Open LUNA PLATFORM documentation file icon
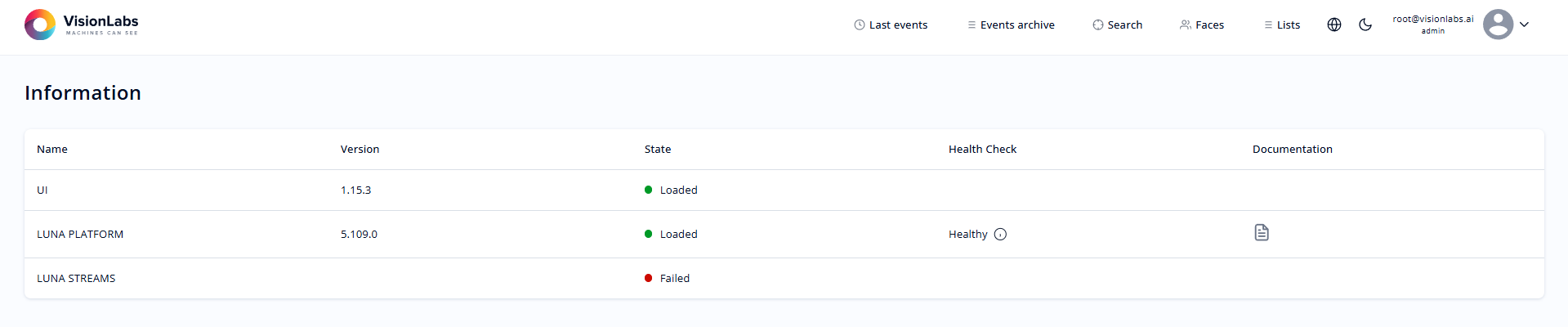This screenshot has width=1568, height=327. (1262, 233)
